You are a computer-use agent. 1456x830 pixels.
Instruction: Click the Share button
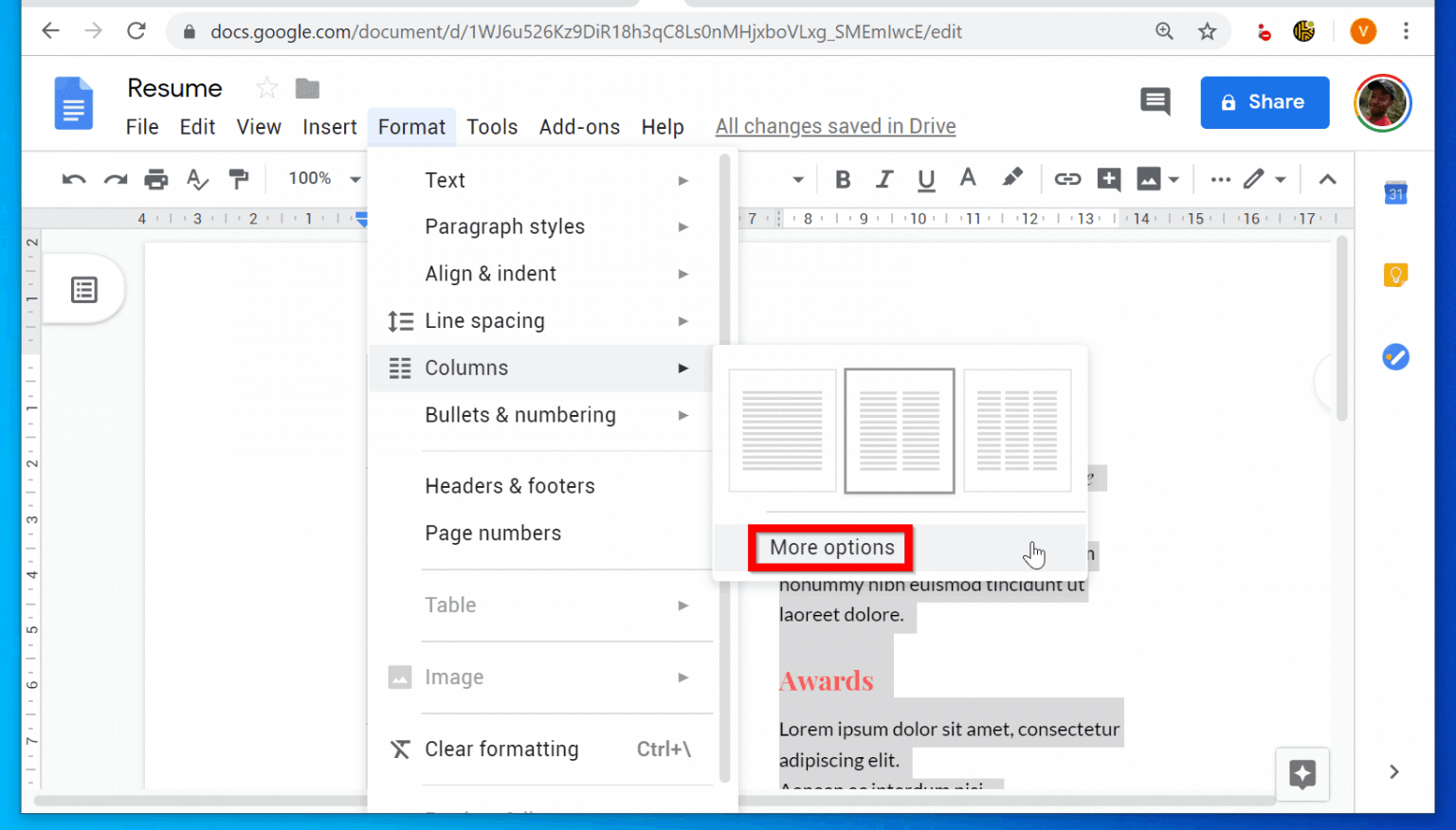tap(1265, 102)
